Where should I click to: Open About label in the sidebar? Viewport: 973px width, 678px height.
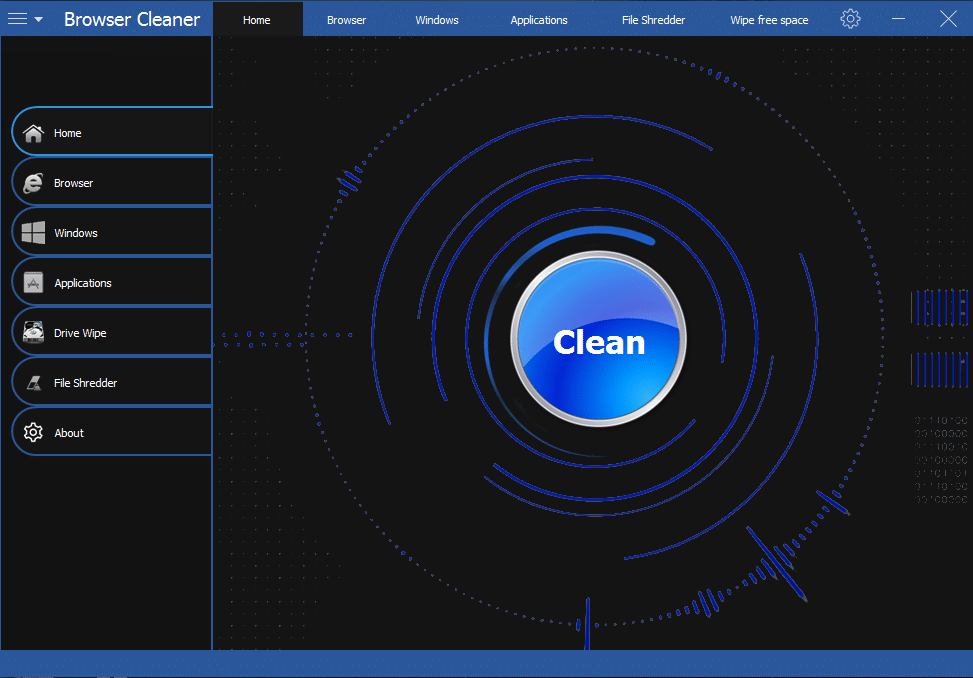pyautogui.click(x=69, y=433)
